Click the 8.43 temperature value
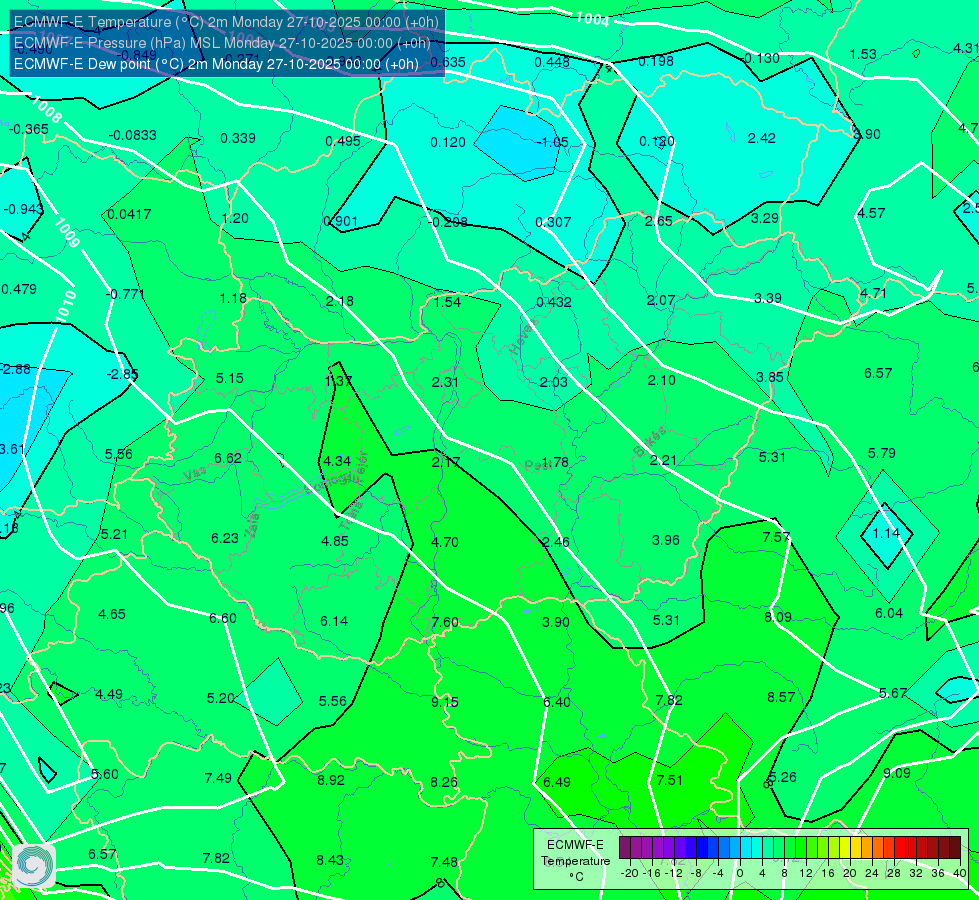This screenshot has height=900, width=979. 330,861
